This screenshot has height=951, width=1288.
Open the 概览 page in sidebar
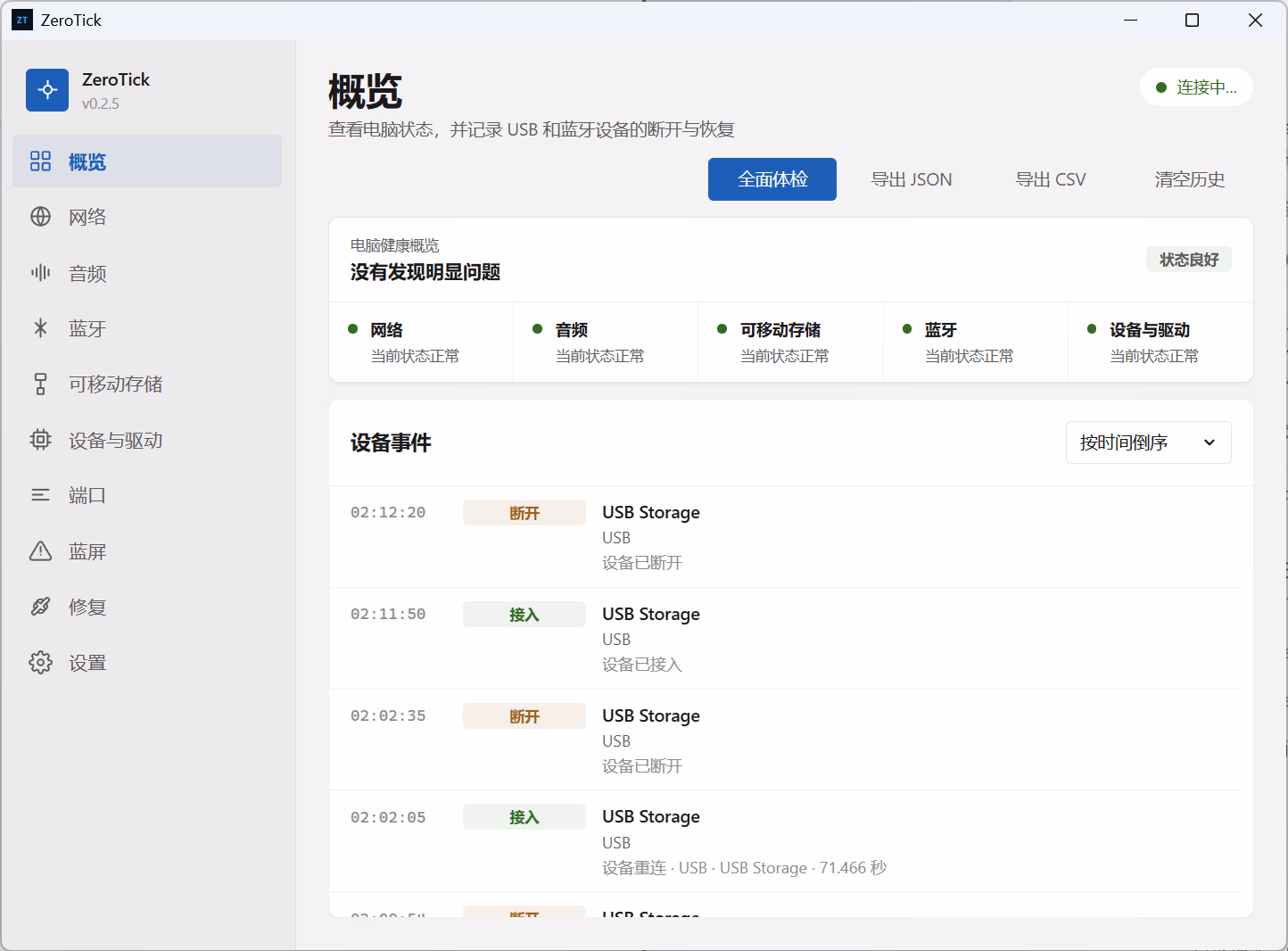tap(147, 161)
